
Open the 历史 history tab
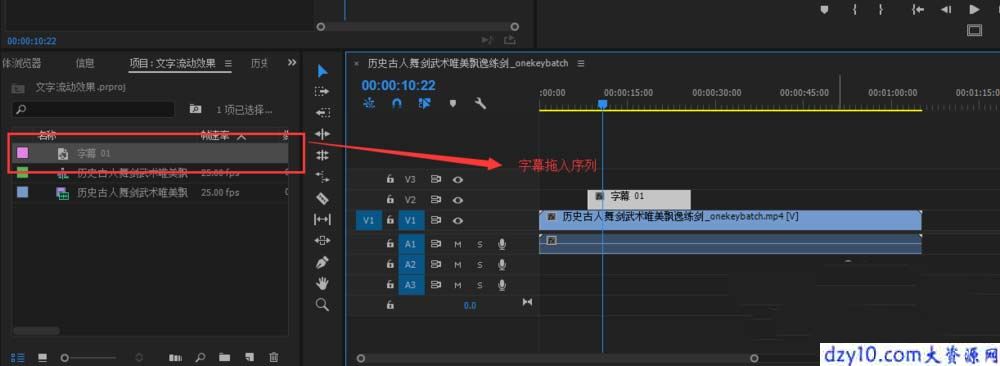click(259, 63)
